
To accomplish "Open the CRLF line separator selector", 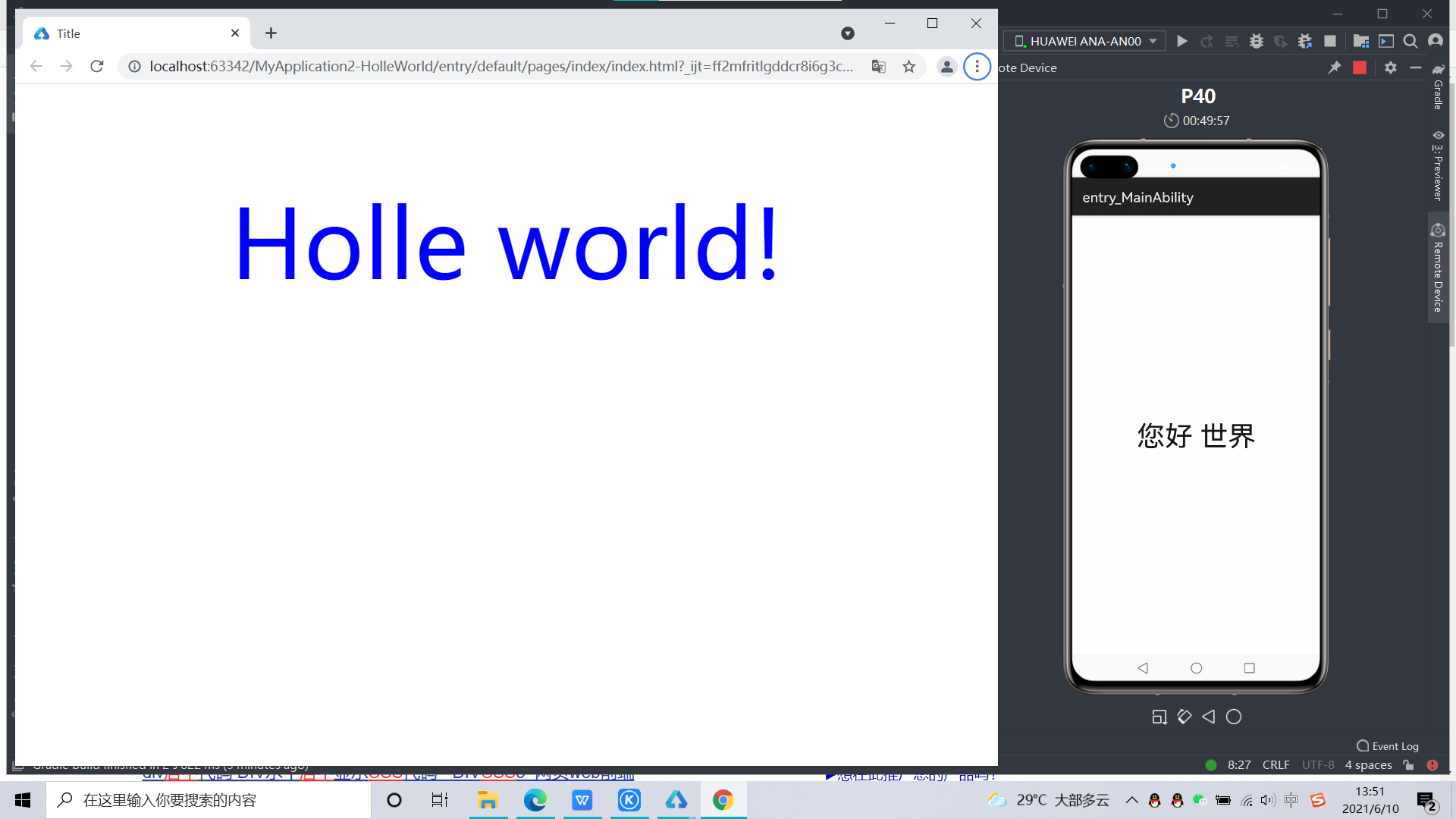I will (x=1276, y=764).
